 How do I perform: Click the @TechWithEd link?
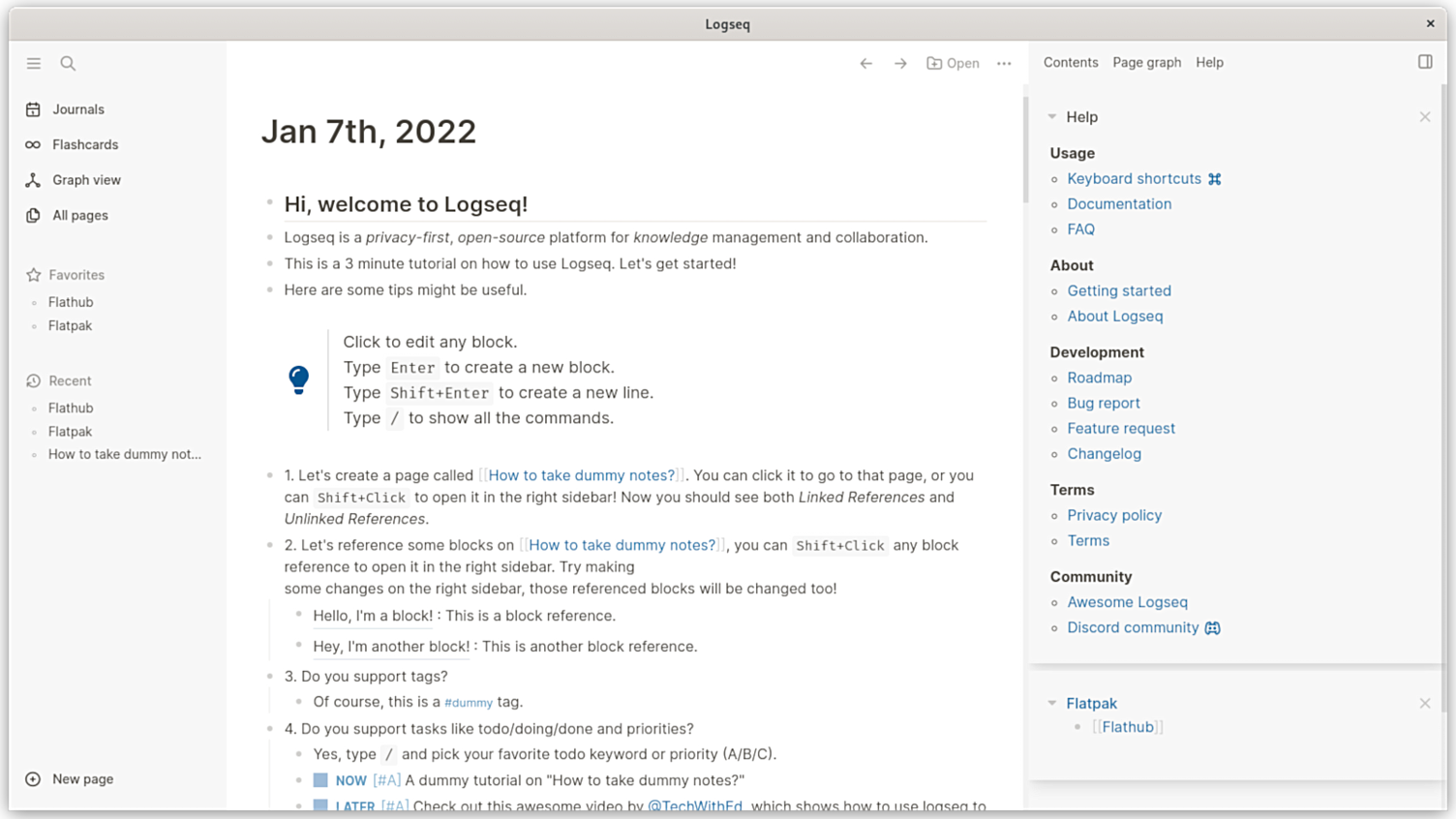695,805
